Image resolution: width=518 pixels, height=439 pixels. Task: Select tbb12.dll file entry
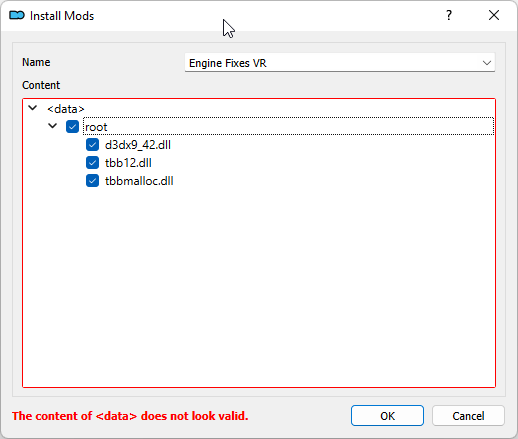pyautogui.click(x=128, y=163)
